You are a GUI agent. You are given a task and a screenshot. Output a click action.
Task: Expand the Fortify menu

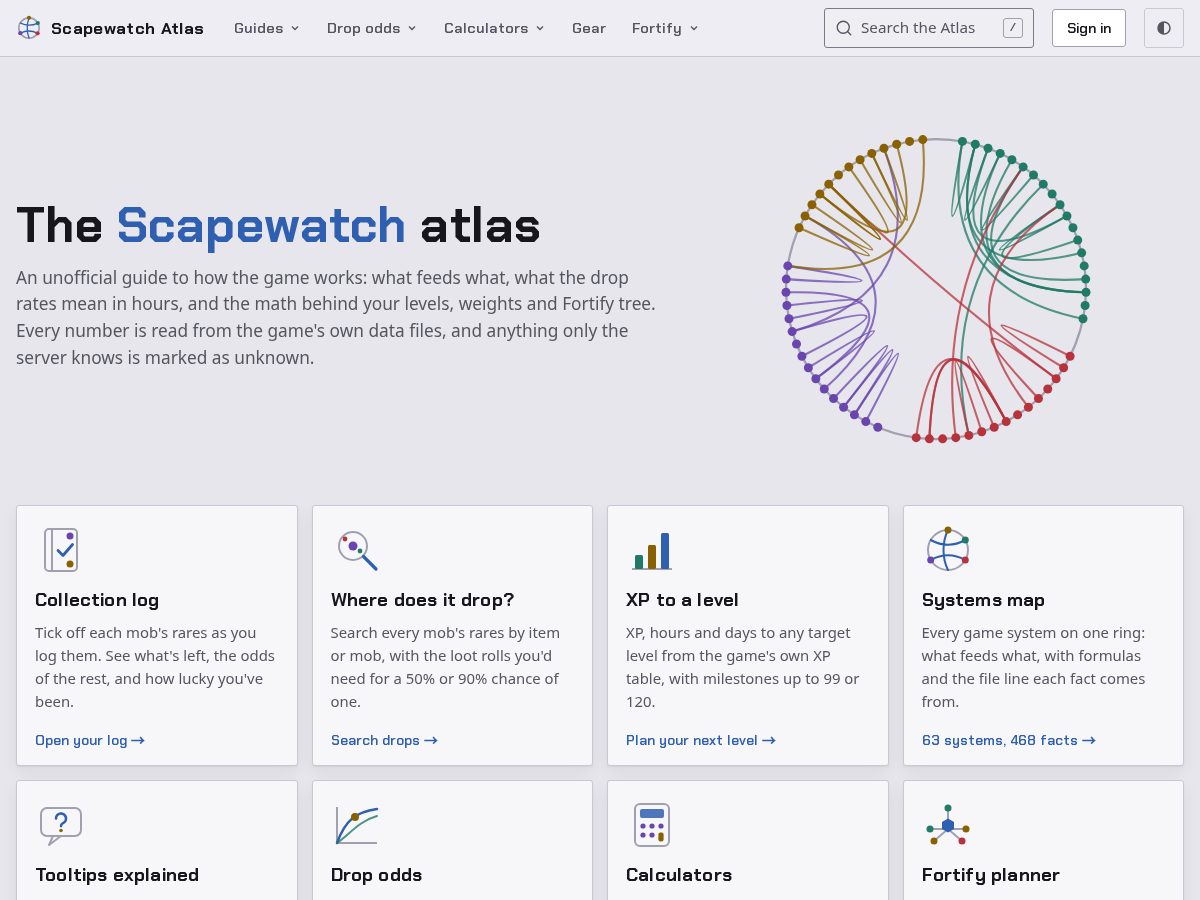point(665,28)
